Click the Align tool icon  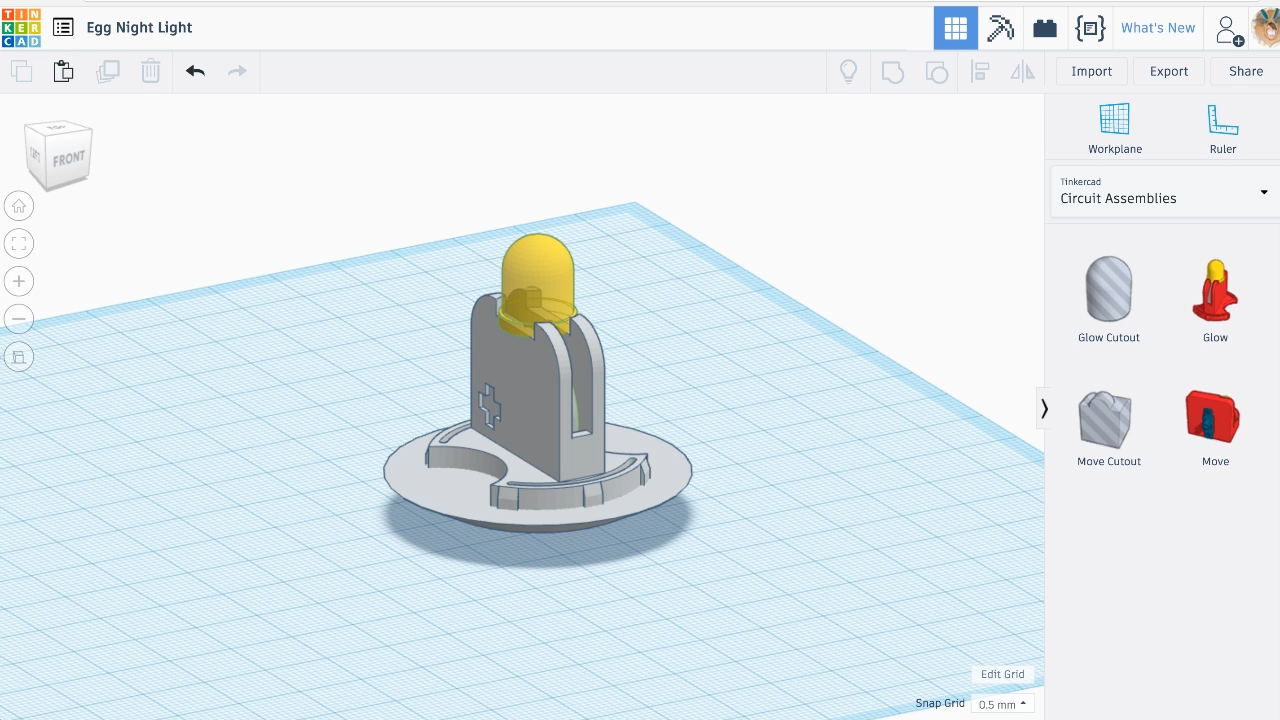pyautogui.click(x=980, y=71)
